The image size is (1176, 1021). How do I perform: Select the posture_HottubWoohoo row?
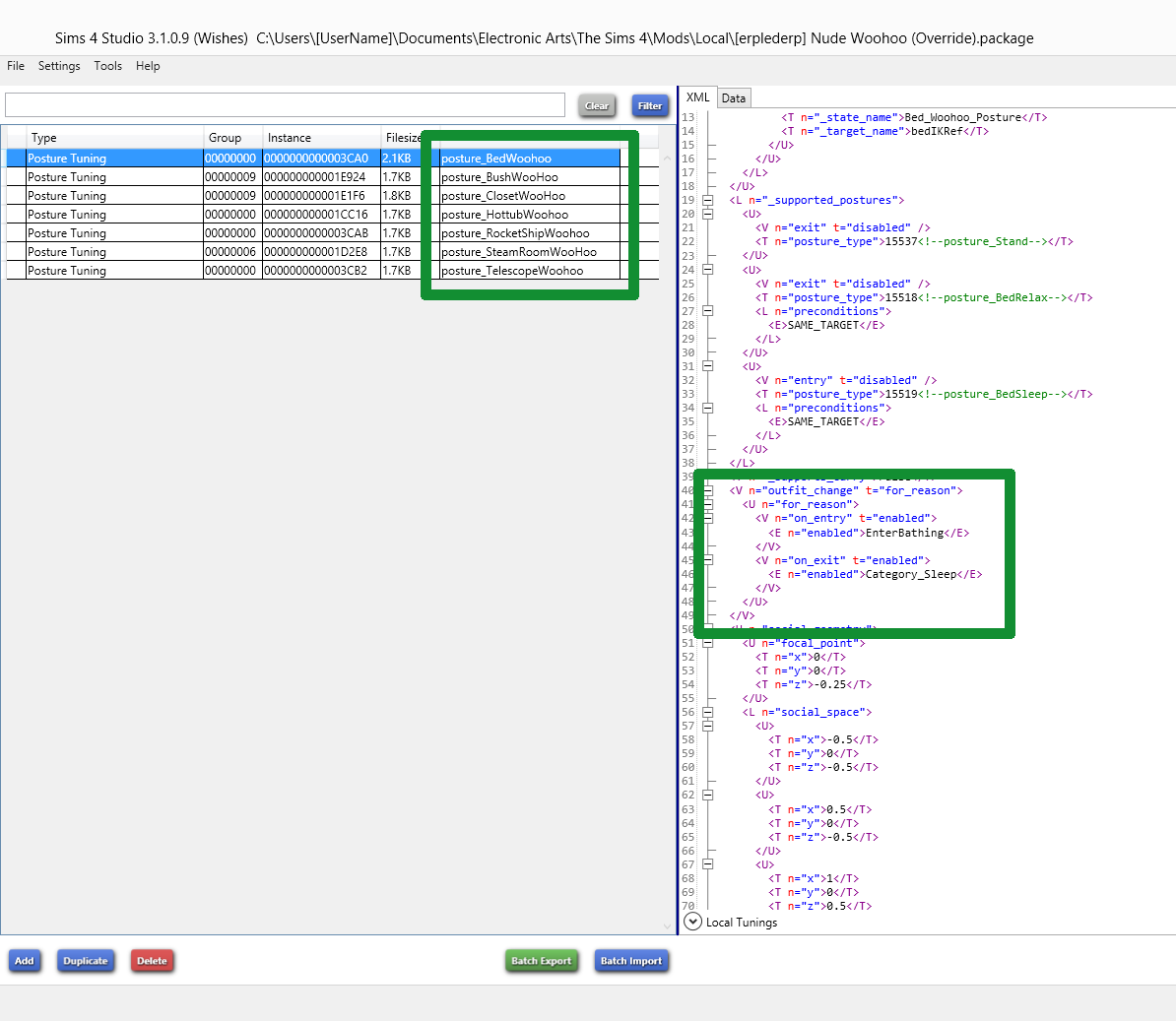[x=332, y=215]
